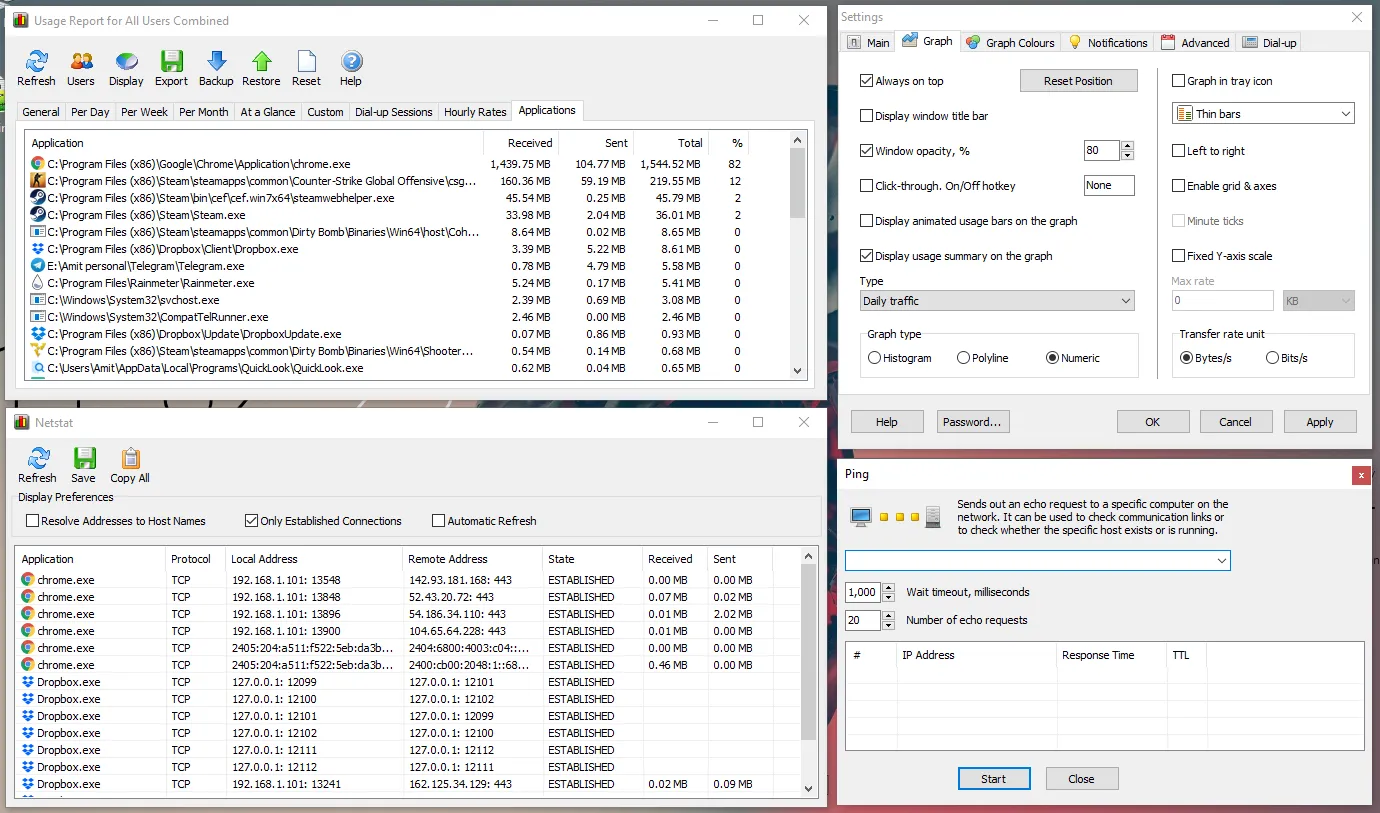Viewport: 1380px width, 813px height.
Task: Select Dropbox.exe row with port 13241
Action: pos(409,784)
